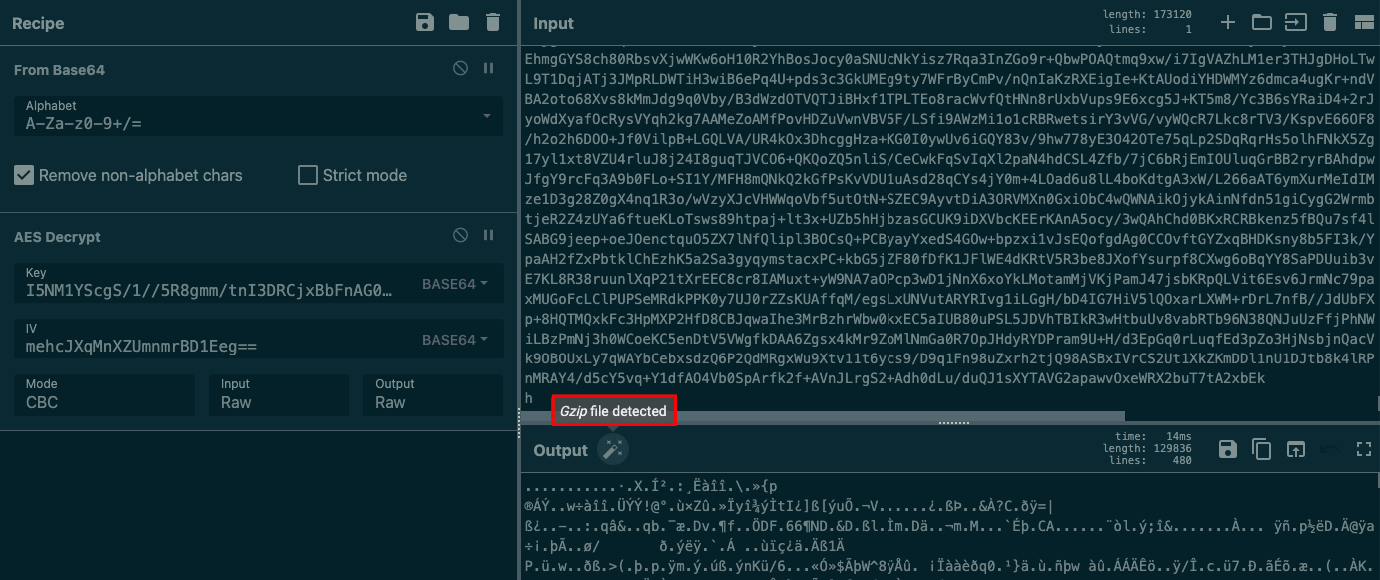Click the magic wand output suggestion
The image size is (1380, 580).
pyautogui.click(x=612, y=450)
